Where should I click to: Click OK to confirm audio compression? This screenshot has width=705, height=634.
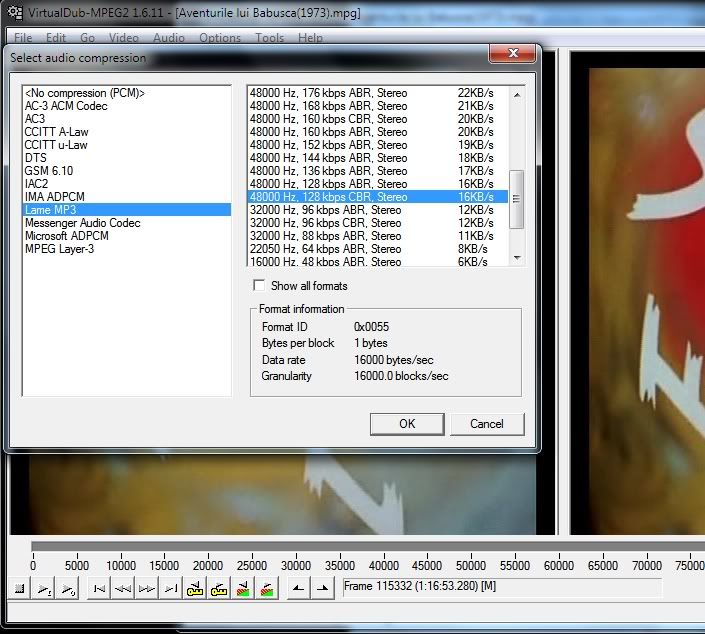pos(407,423)
